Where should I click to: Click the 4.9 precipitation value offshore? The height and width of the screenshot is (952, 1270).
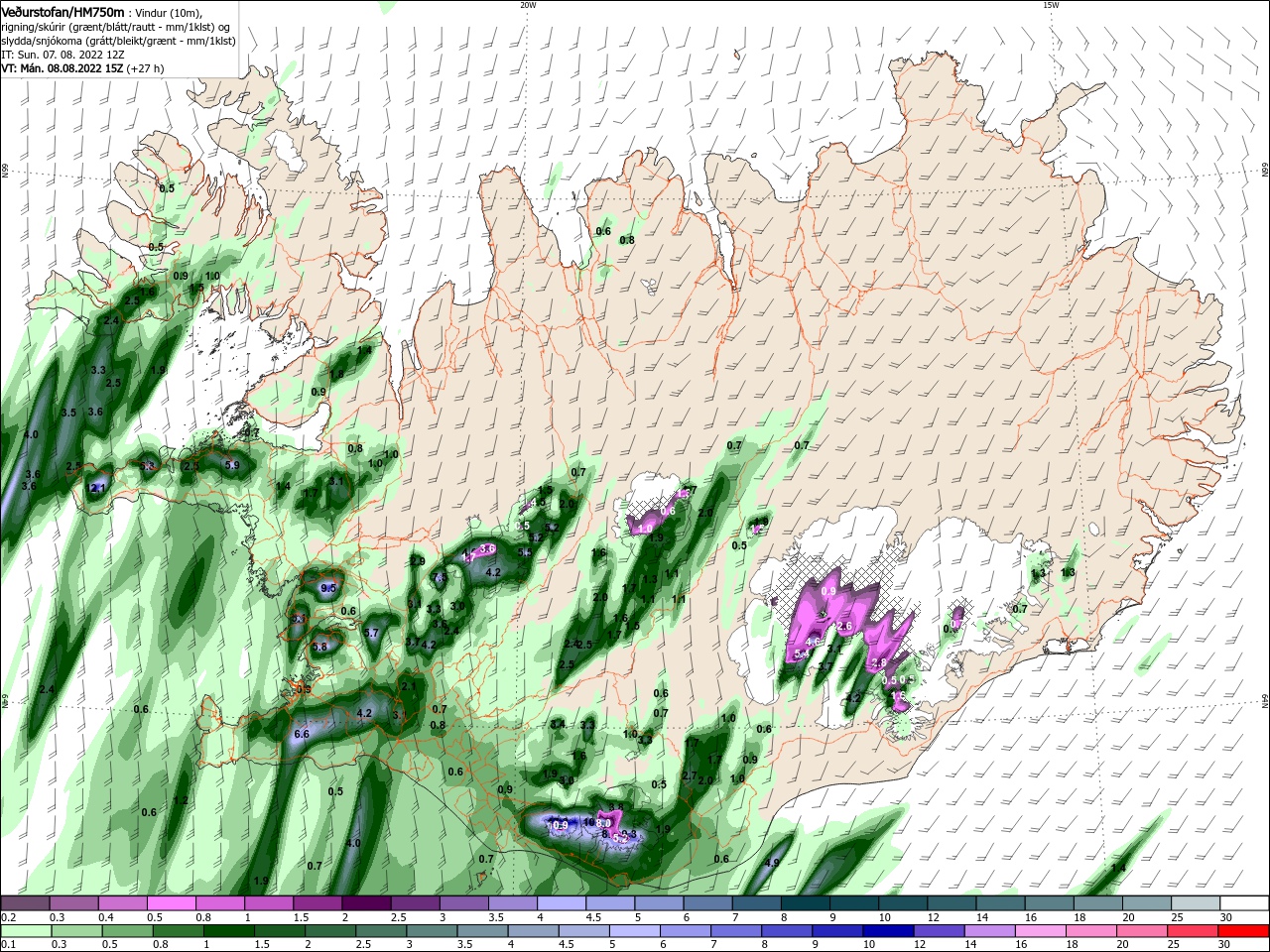tap(772, 863)
